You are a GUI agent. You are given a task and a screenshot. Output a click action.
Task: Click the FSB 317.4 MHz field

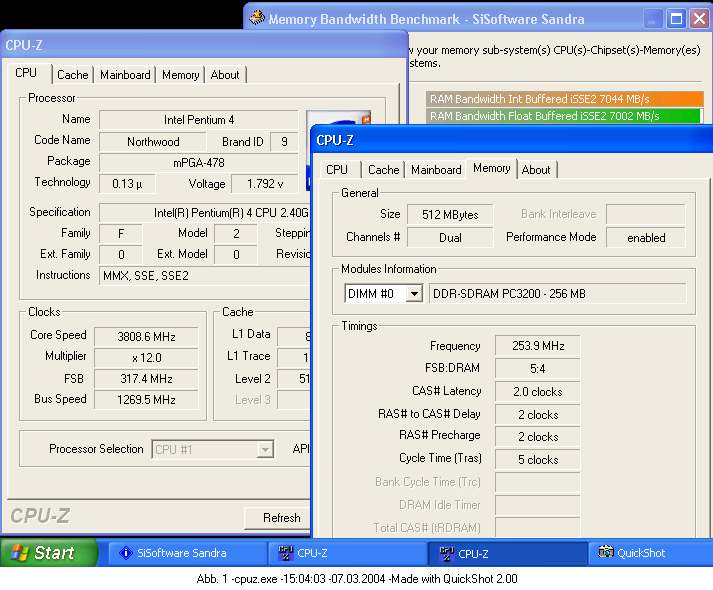[146, 379]
